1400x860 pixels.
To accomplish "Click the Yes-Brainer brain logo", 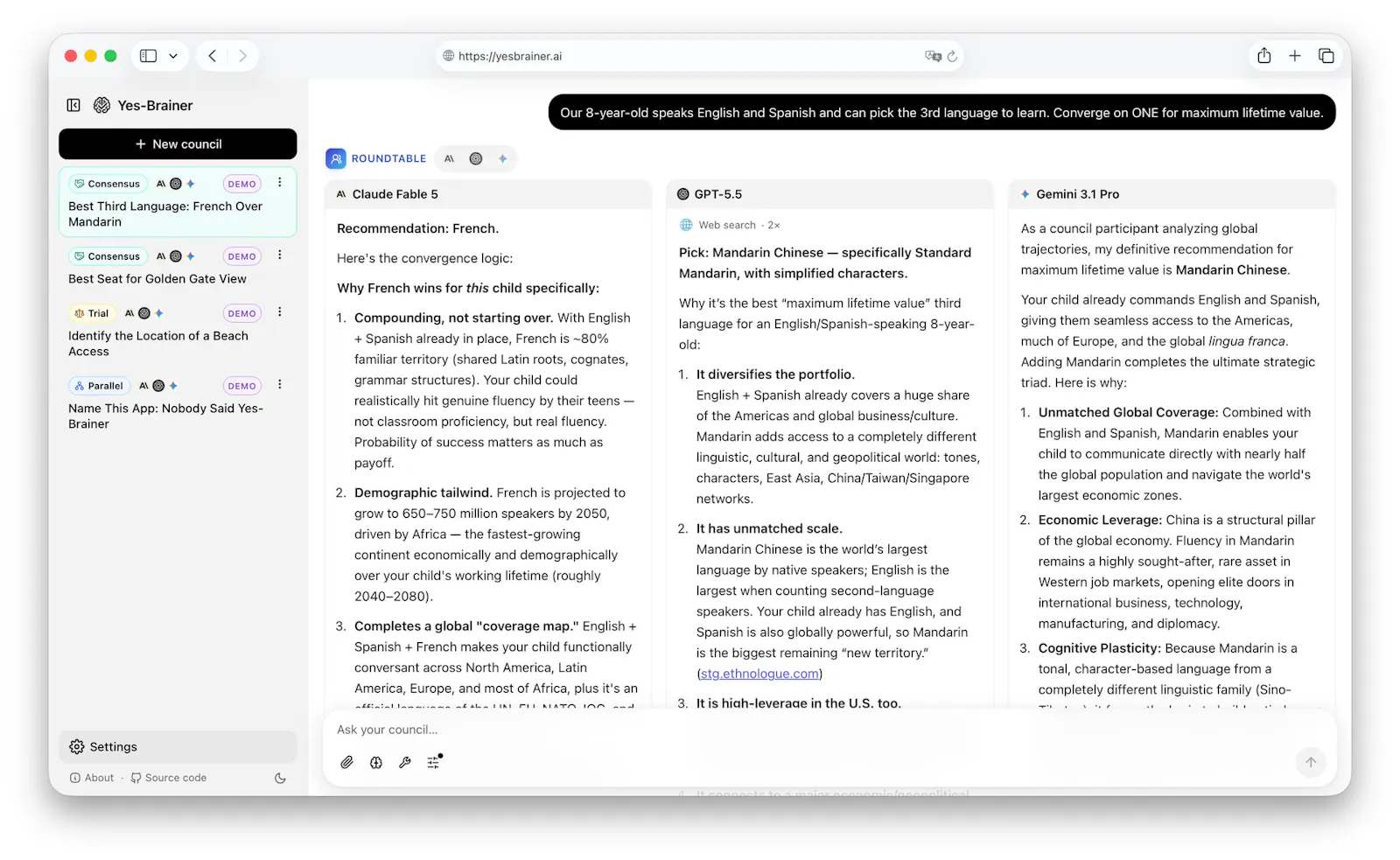I will click(x=102, y=105).
